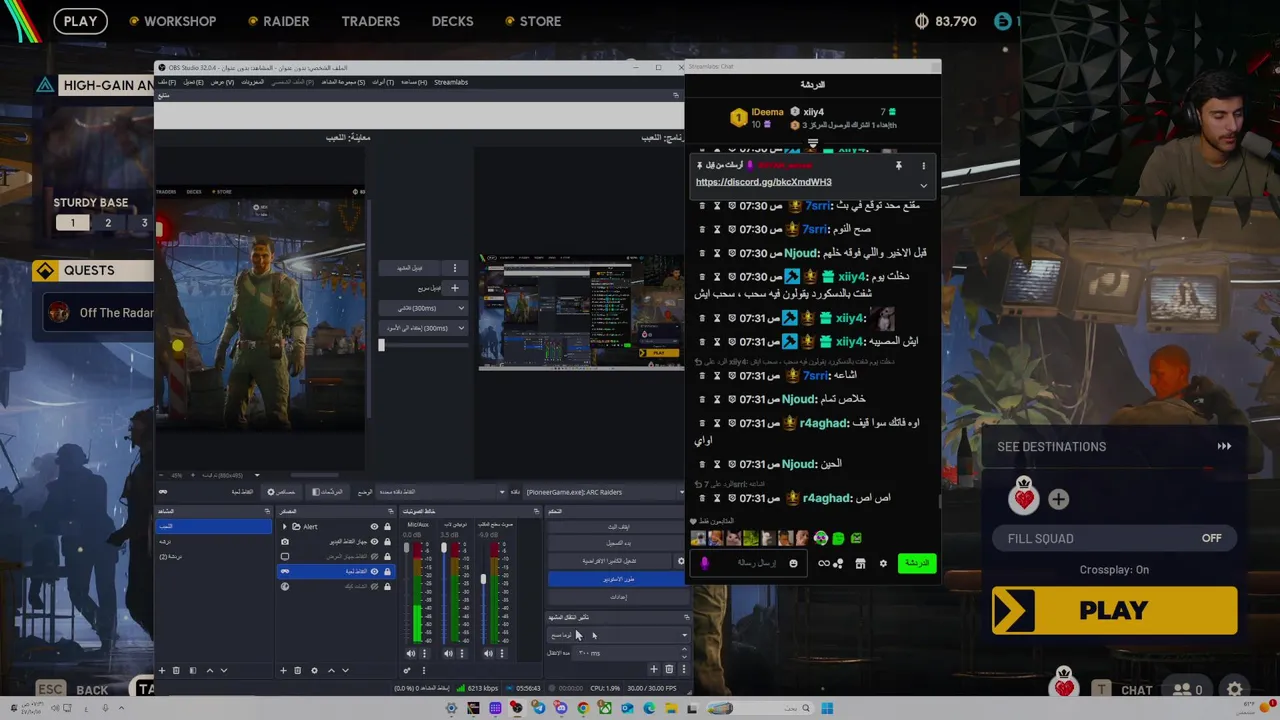This screenshot has height=720, width=1280.
Task: Adjust the Mic/Aux volume fader
Action: pyautogui.click(x=406, y=547)
